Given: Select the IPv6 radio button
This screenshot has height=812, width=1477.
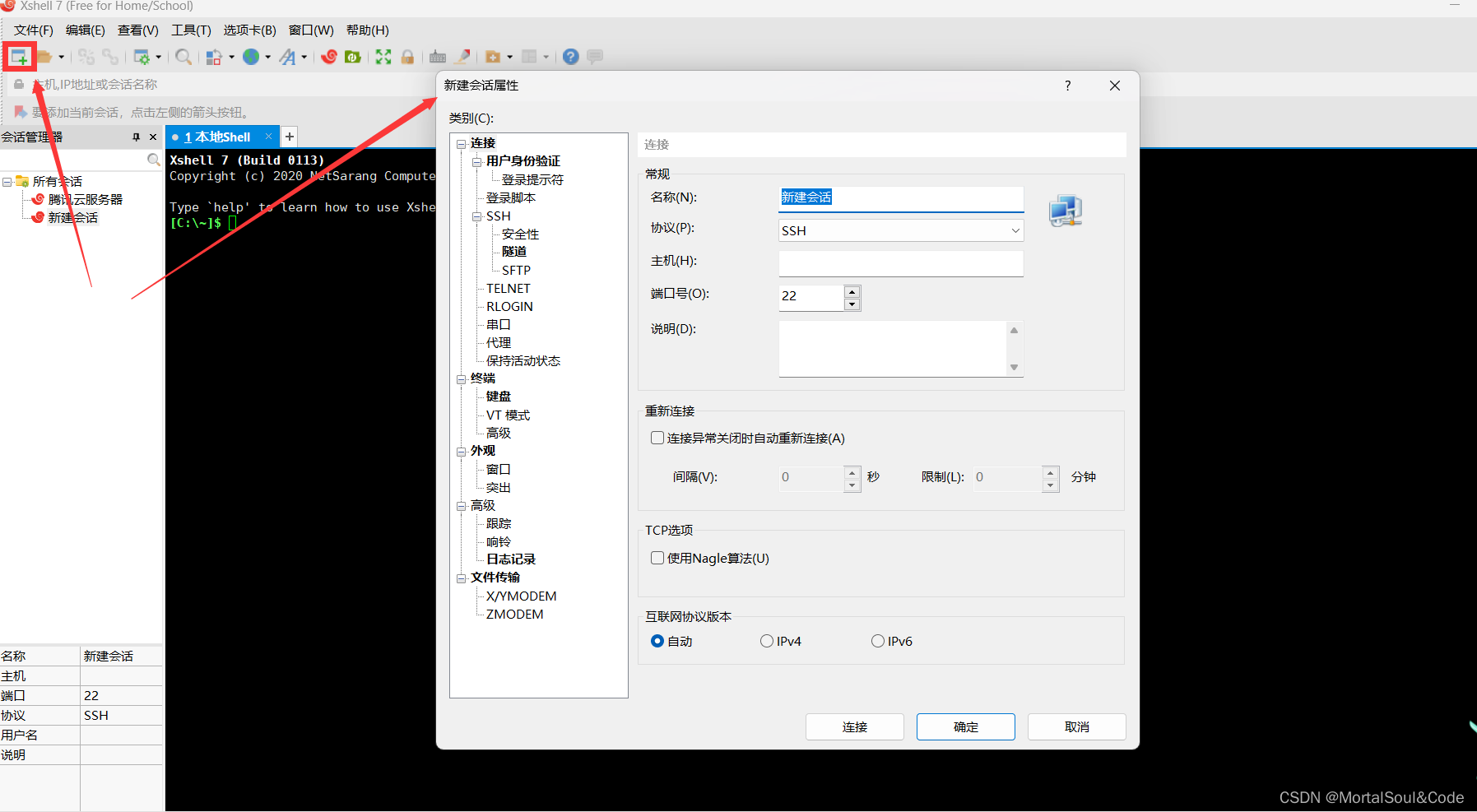Looking at the screenshot, I should pos(878,641).
